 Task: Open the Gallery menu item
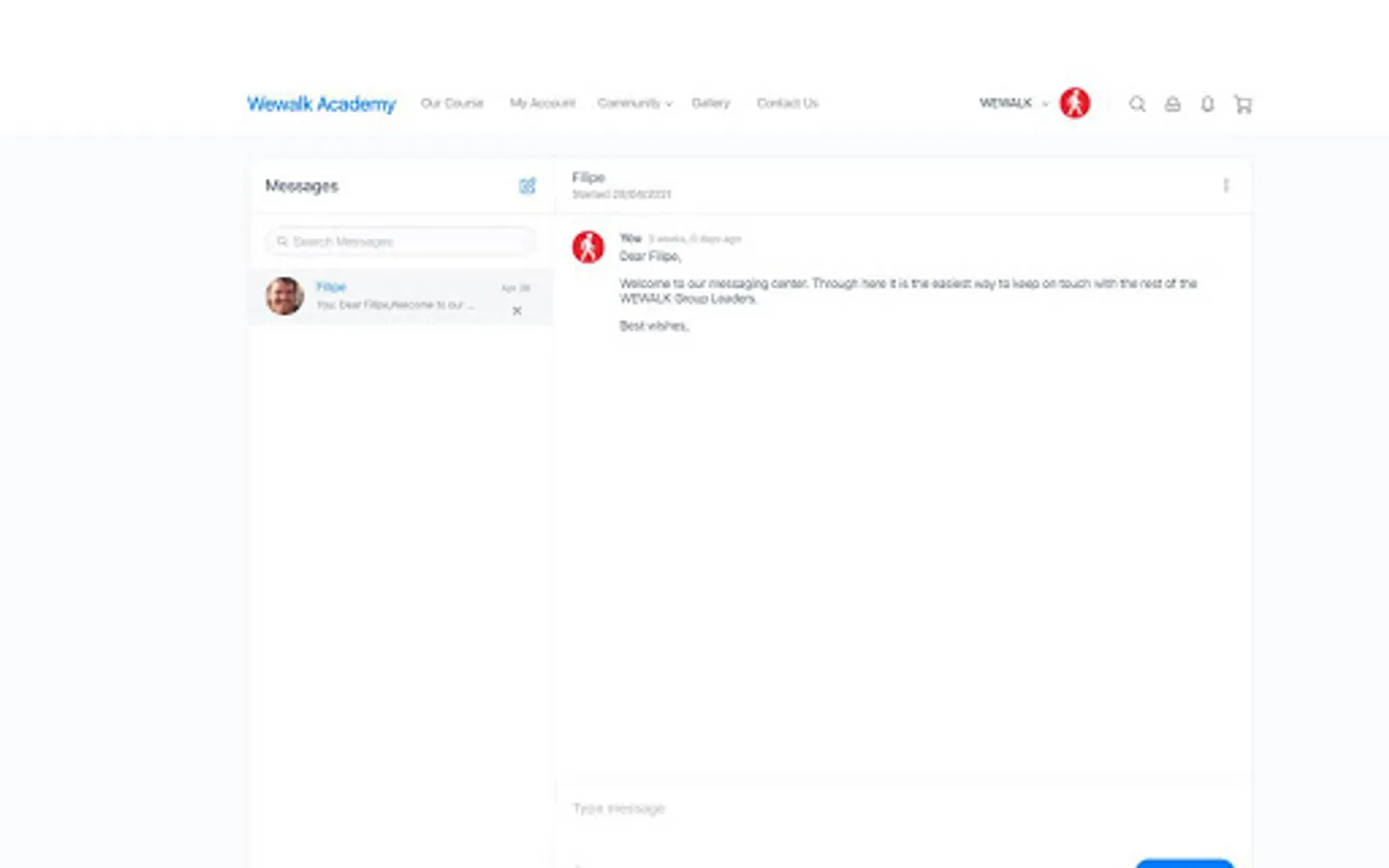[x=711, y=103]
